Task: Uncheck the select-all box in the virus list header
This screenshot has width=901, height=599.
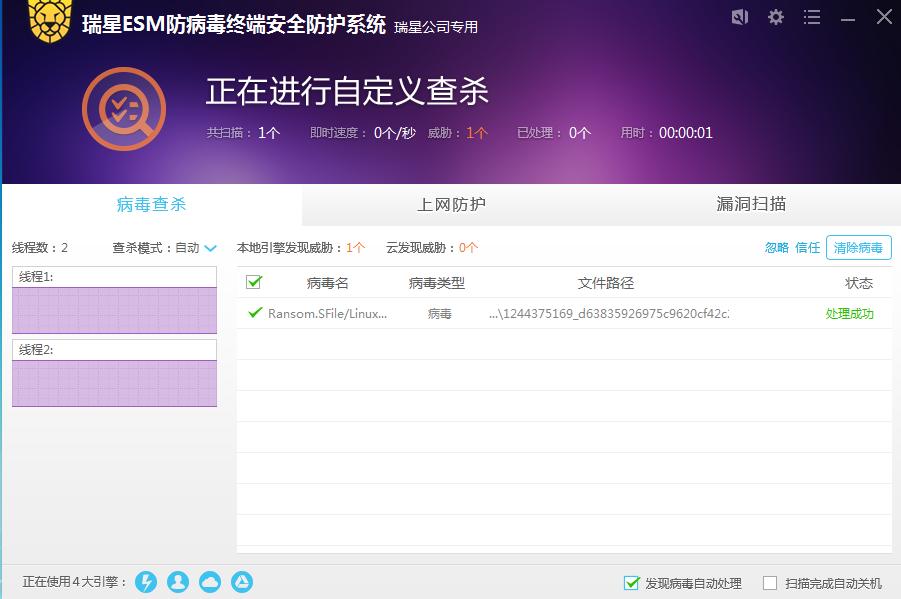Action: pyautogui.click(x=253, y=282)
